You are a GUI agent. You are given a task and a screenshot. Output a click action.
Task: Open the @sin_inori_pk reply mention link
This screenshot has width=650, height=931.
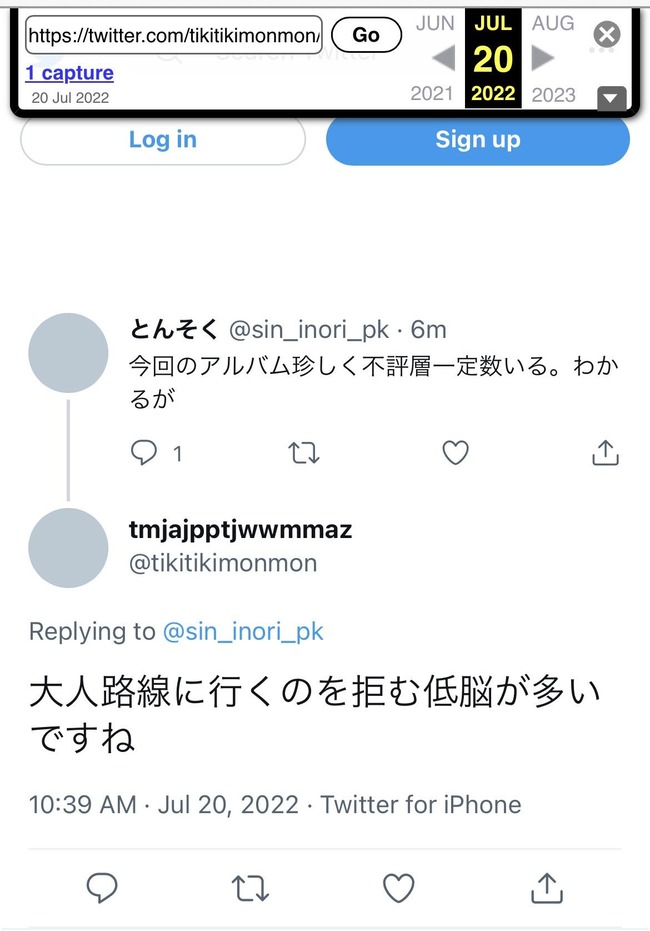click(x=243, y=632)
